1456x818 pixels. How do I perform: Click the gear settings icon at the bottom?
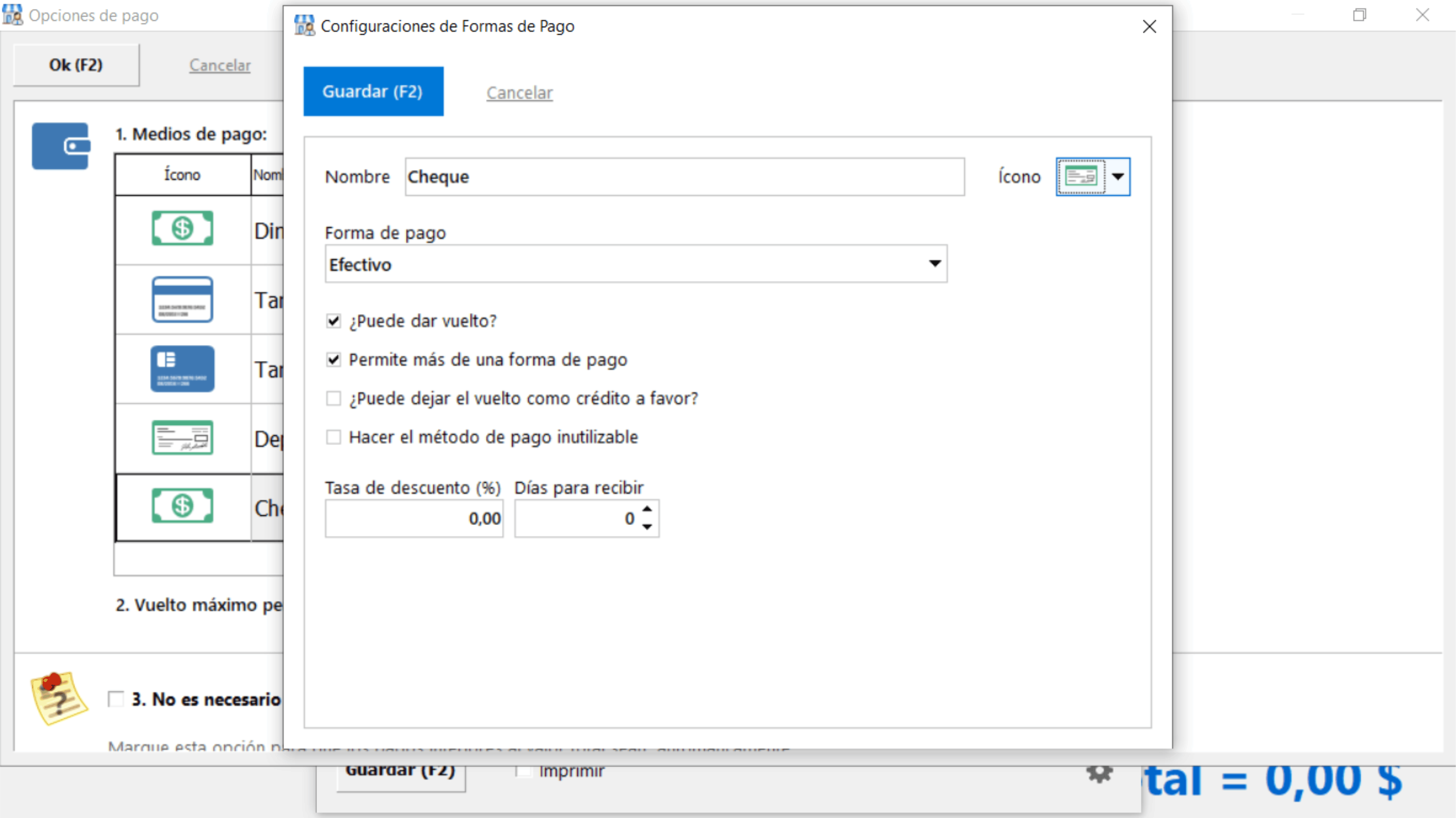coord(1099,773)
